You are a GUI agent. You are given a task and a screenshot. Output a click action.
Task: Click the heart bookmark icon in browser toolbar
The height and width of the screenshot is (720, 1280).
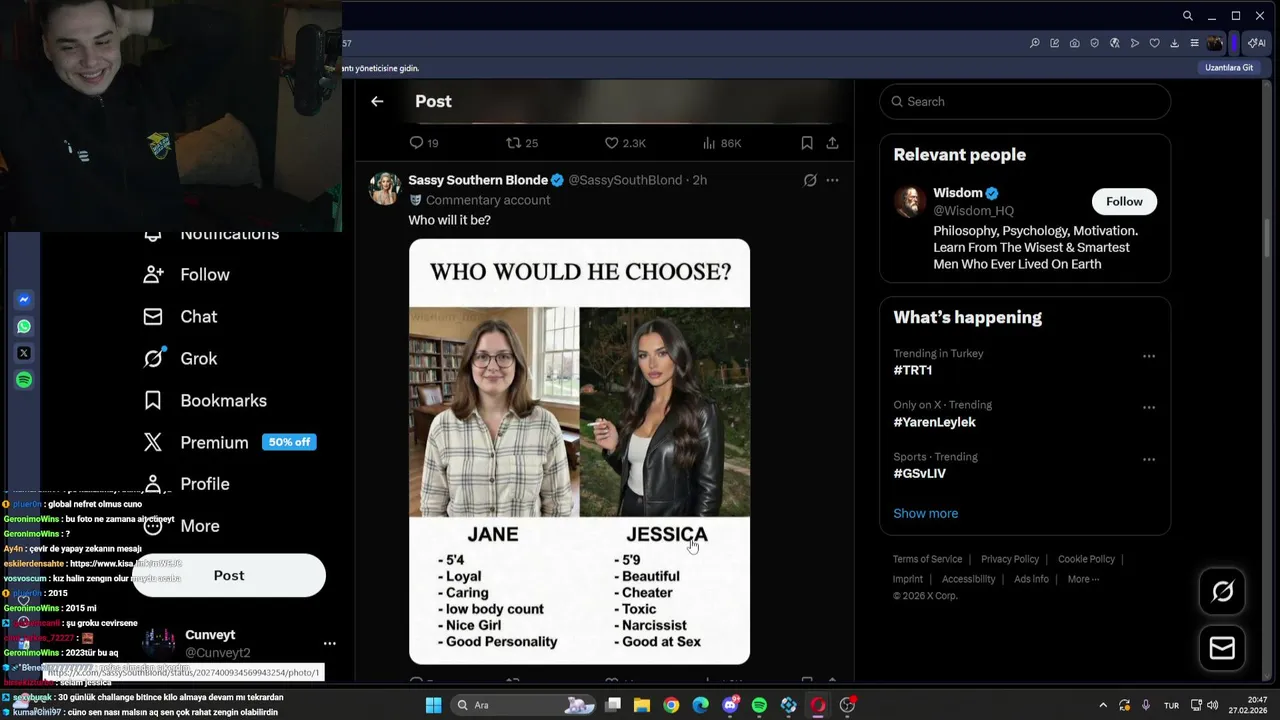pyautogui.click(x=1154, y=43)
